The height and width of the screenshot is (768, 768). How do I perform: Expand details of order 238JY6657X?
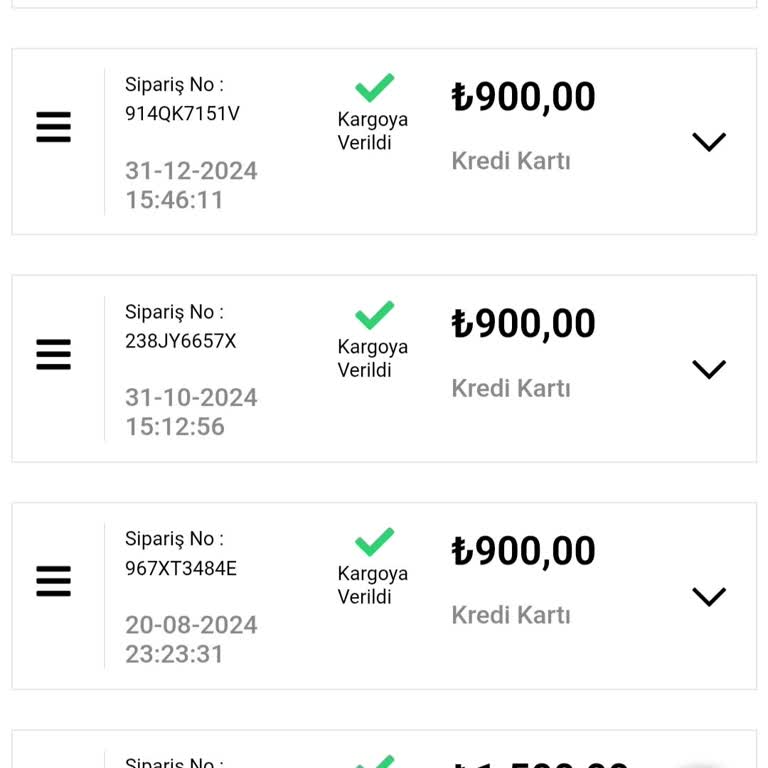tap(708, 369)
